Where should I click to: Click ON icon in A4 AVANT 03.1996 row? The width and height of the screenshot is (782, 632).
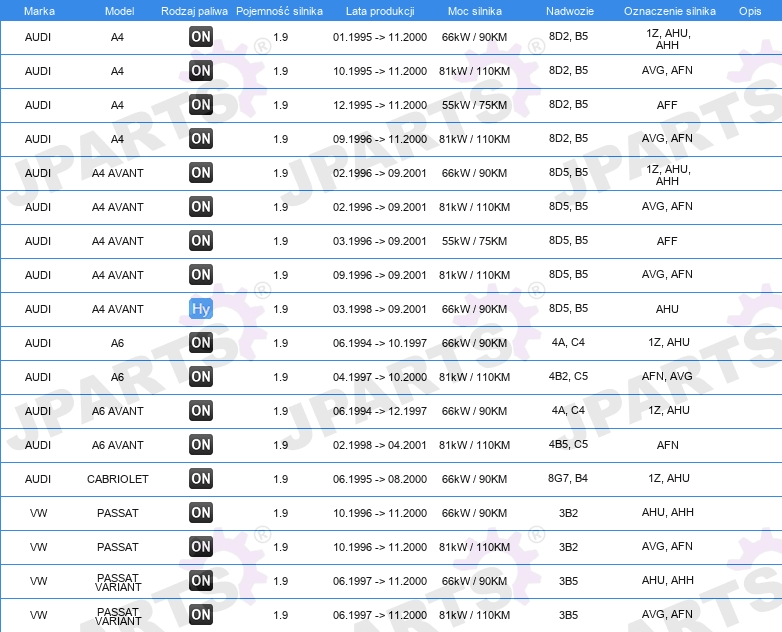click(201, 240)
